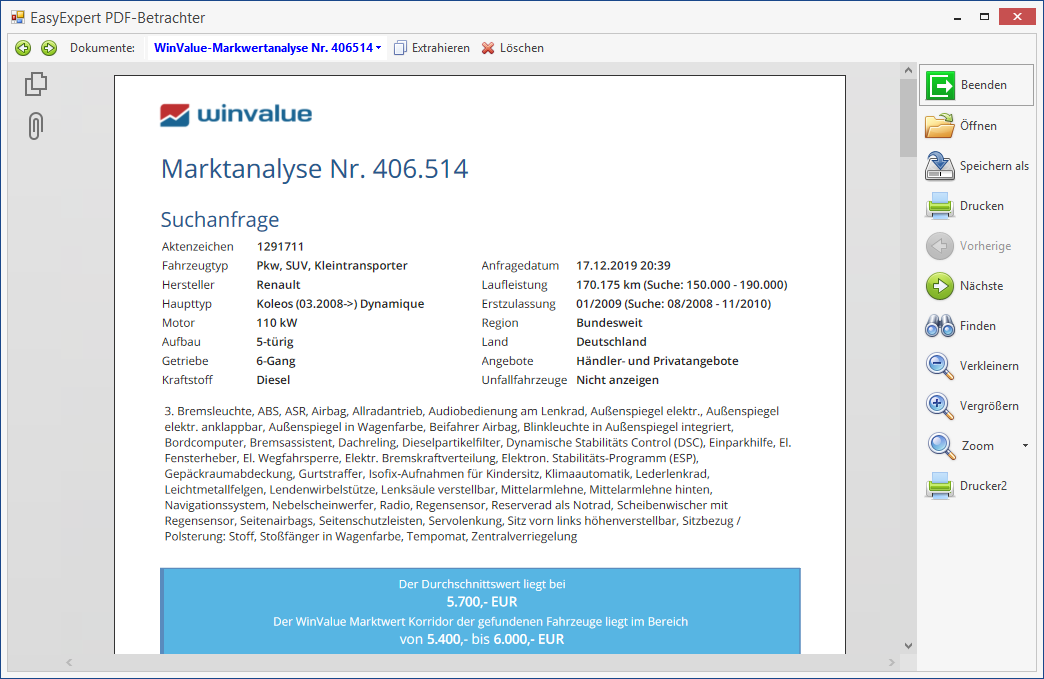Viewport: 1044px width, 679px height.
Task: Click the Vorherige previous page icon
Action: click(939, 246)
